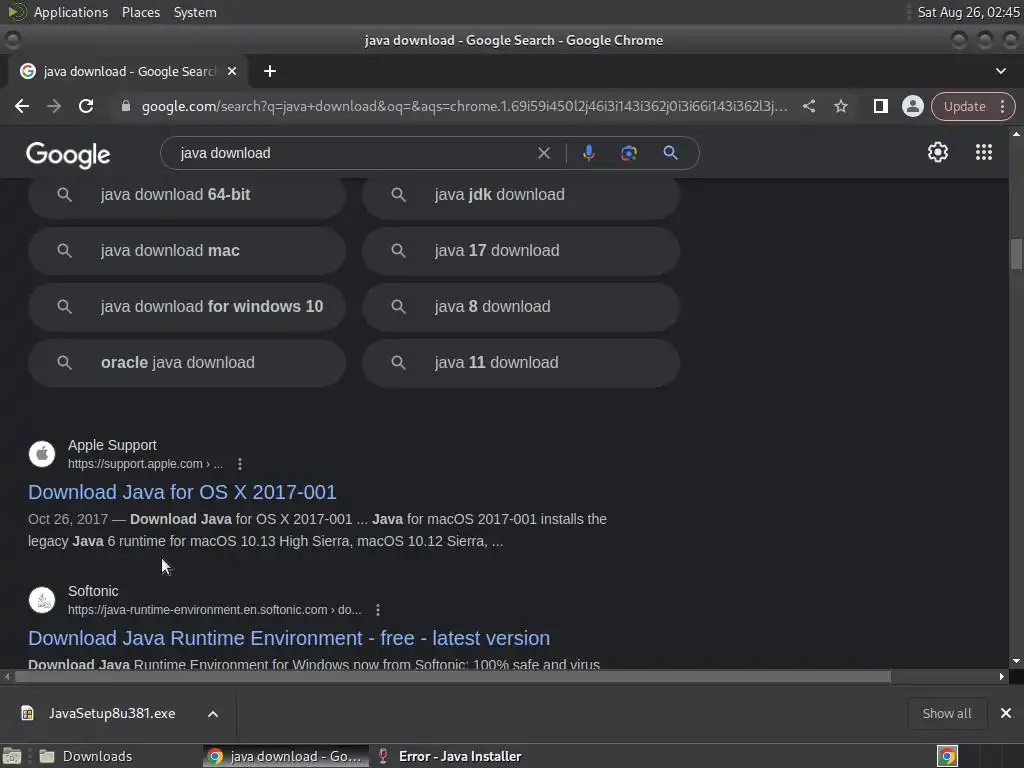Close the downloads bar

pos(1006,713)
